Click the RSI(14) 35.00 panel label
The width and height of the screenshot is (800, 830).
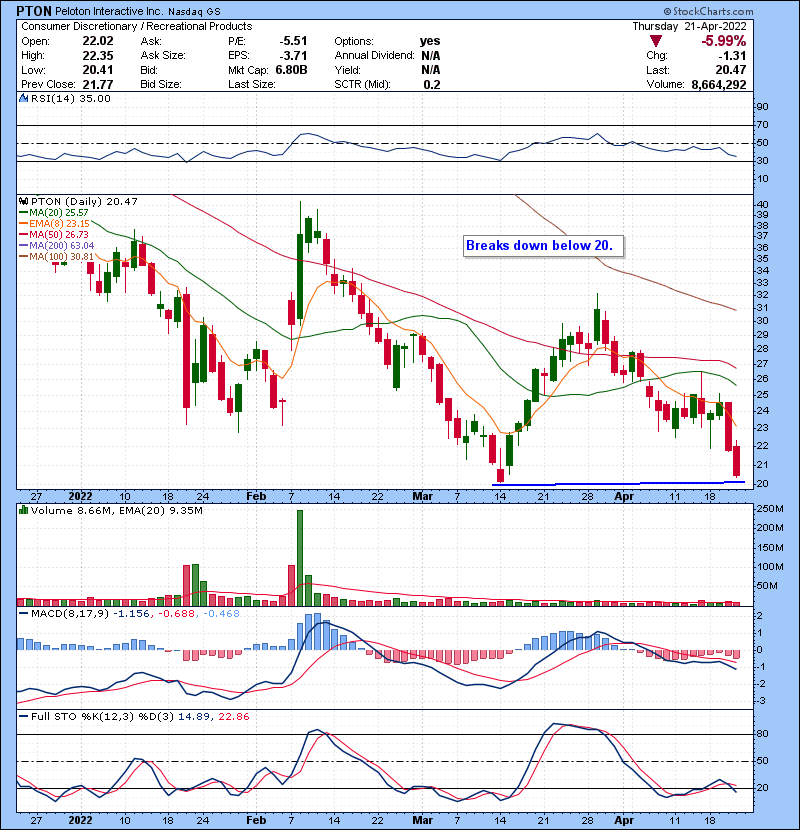tap(71, 98)
